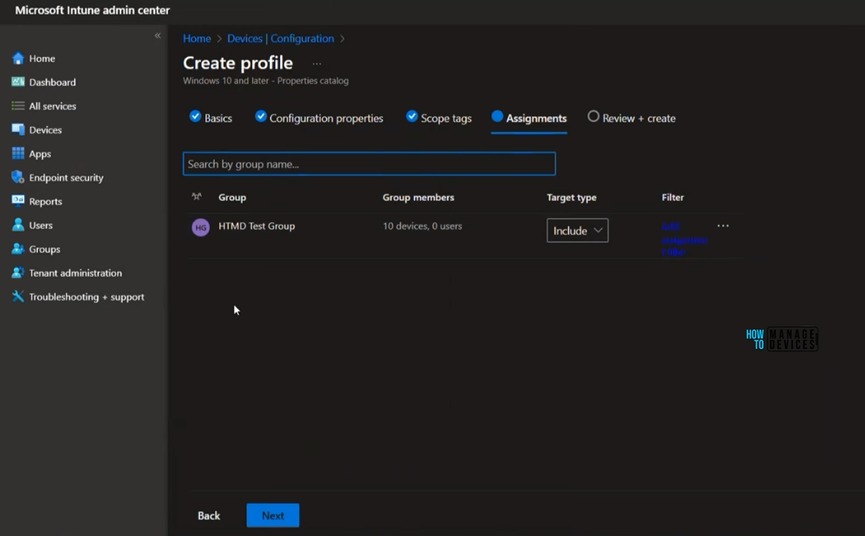
Task: Open the ellipsis menu beside Create profile
Action: point(317,63)
